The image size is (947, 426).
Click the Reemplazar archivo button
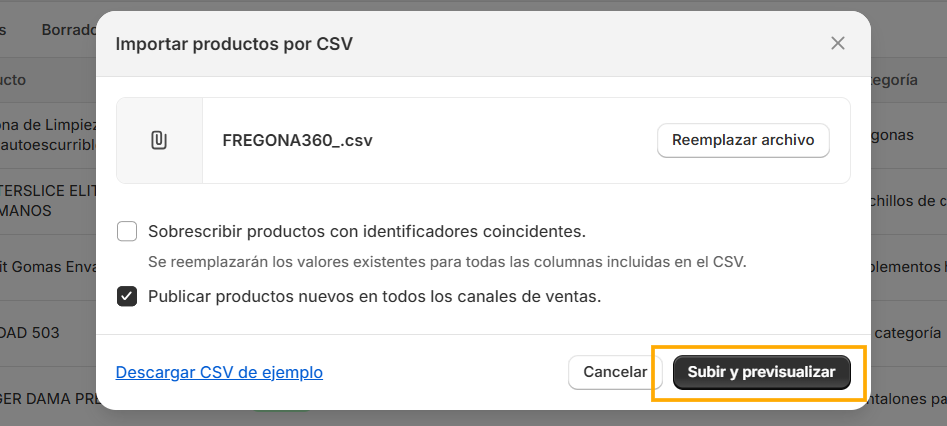[743, 140]
